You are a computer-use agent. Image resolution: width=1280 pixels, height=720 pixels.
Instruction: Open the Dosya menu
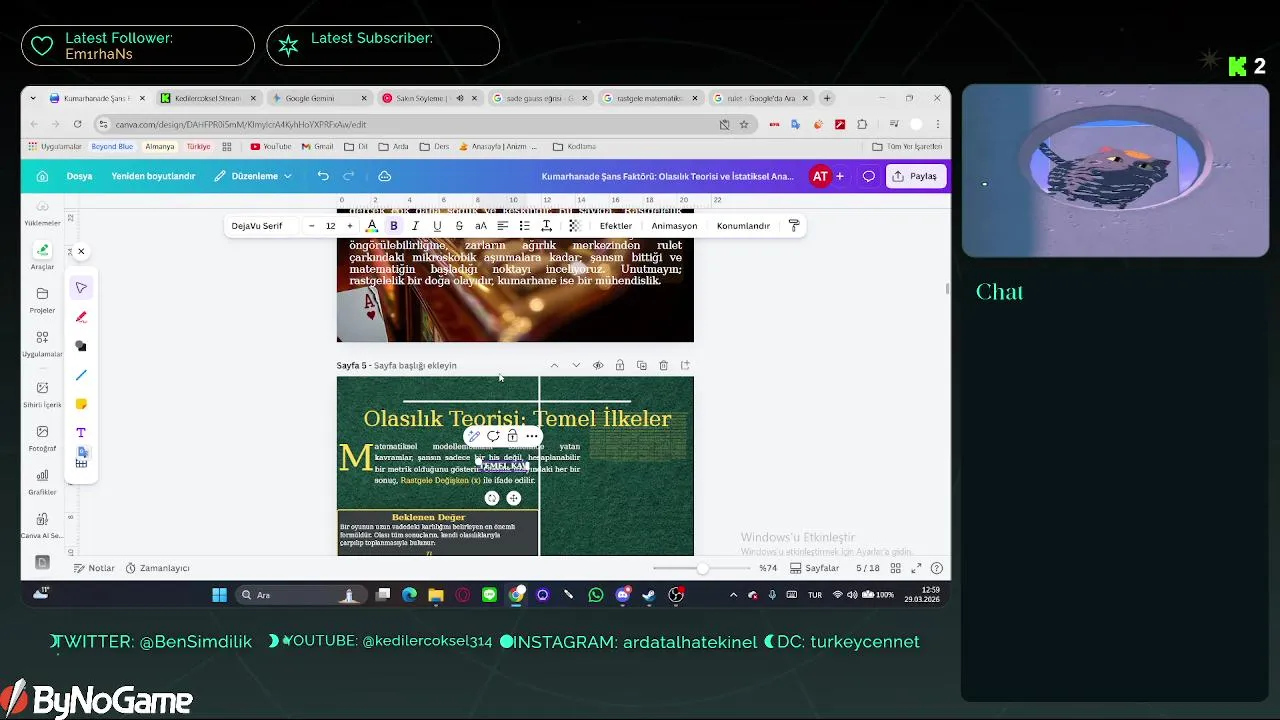point(79,176)
